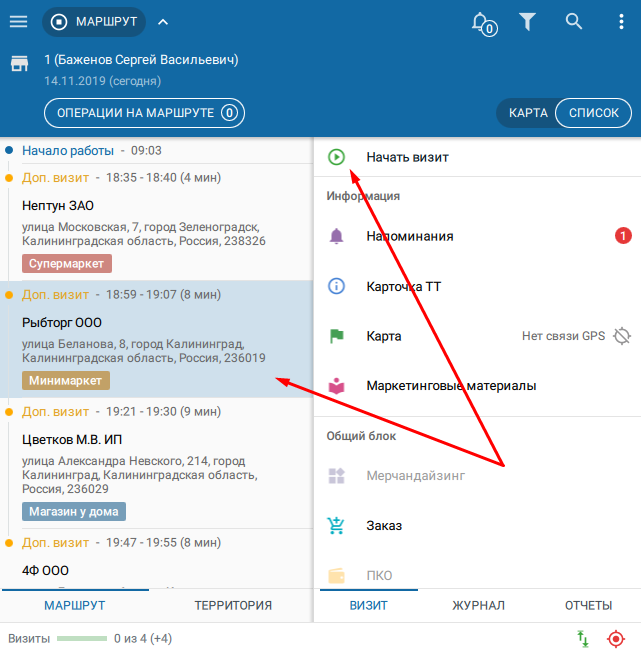Viewport: 641px width, 652px height.
Task: Click the green sync arrows icon
Action: (582, 638)
